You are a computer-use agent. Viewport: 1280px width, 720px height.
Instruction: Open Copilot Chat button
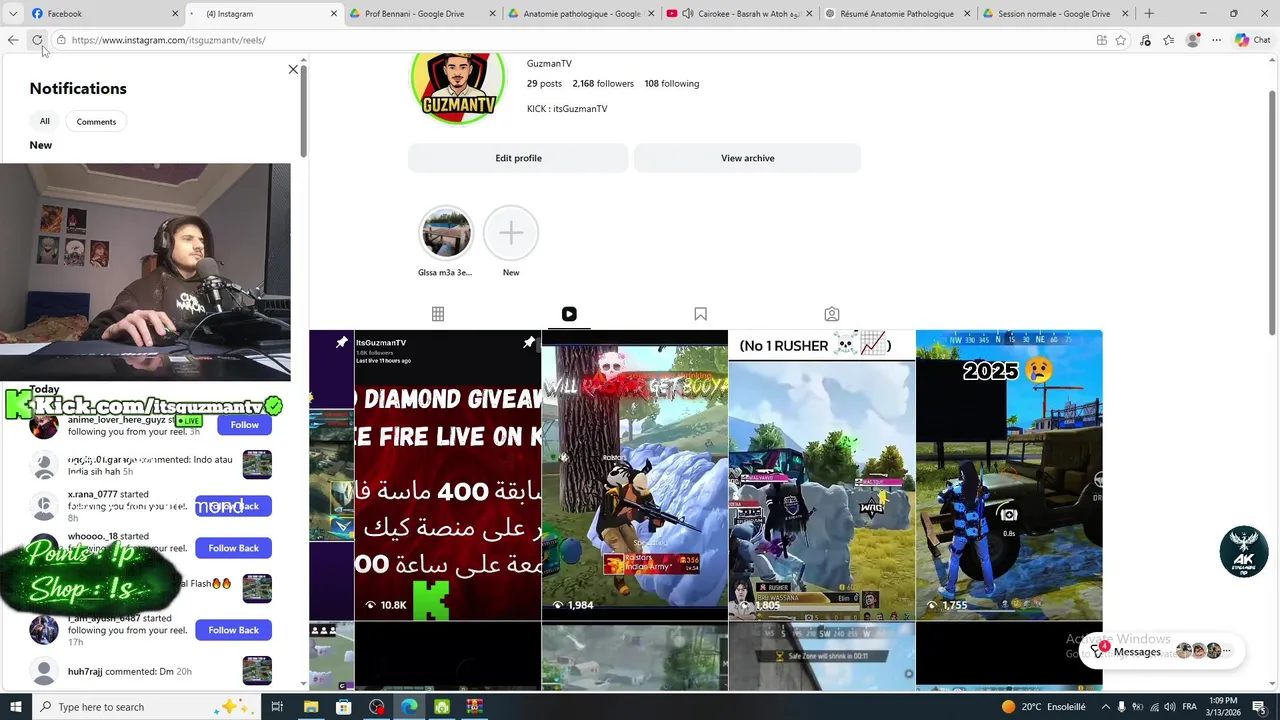coord(1252,40)
